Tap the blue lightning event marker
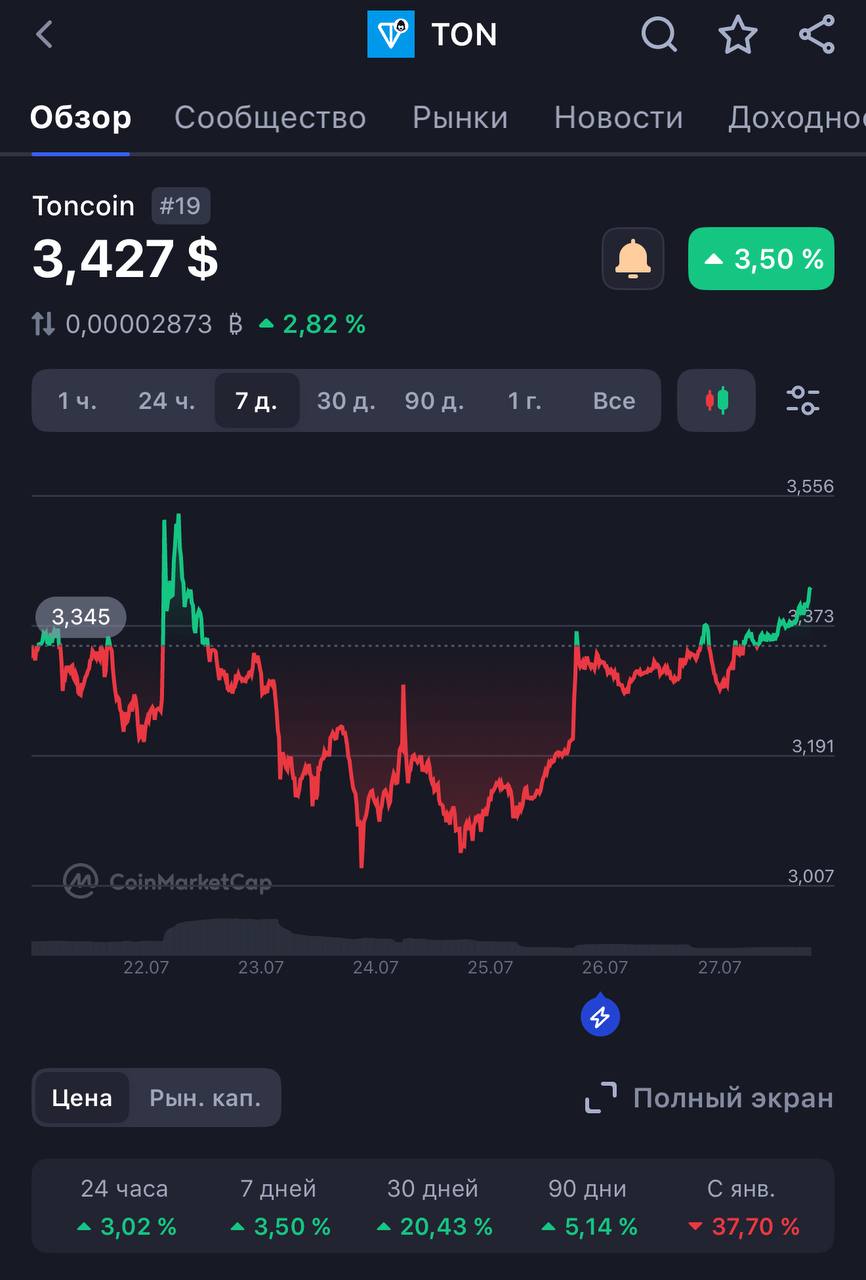This screenshot has height=1280, width=866. (x=600, y=1017)
